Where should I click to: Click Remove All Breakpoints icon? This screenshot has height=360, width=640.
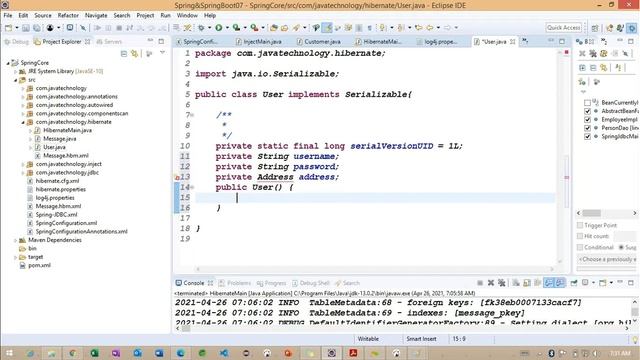pyautogui.click(x=593, y=53)
